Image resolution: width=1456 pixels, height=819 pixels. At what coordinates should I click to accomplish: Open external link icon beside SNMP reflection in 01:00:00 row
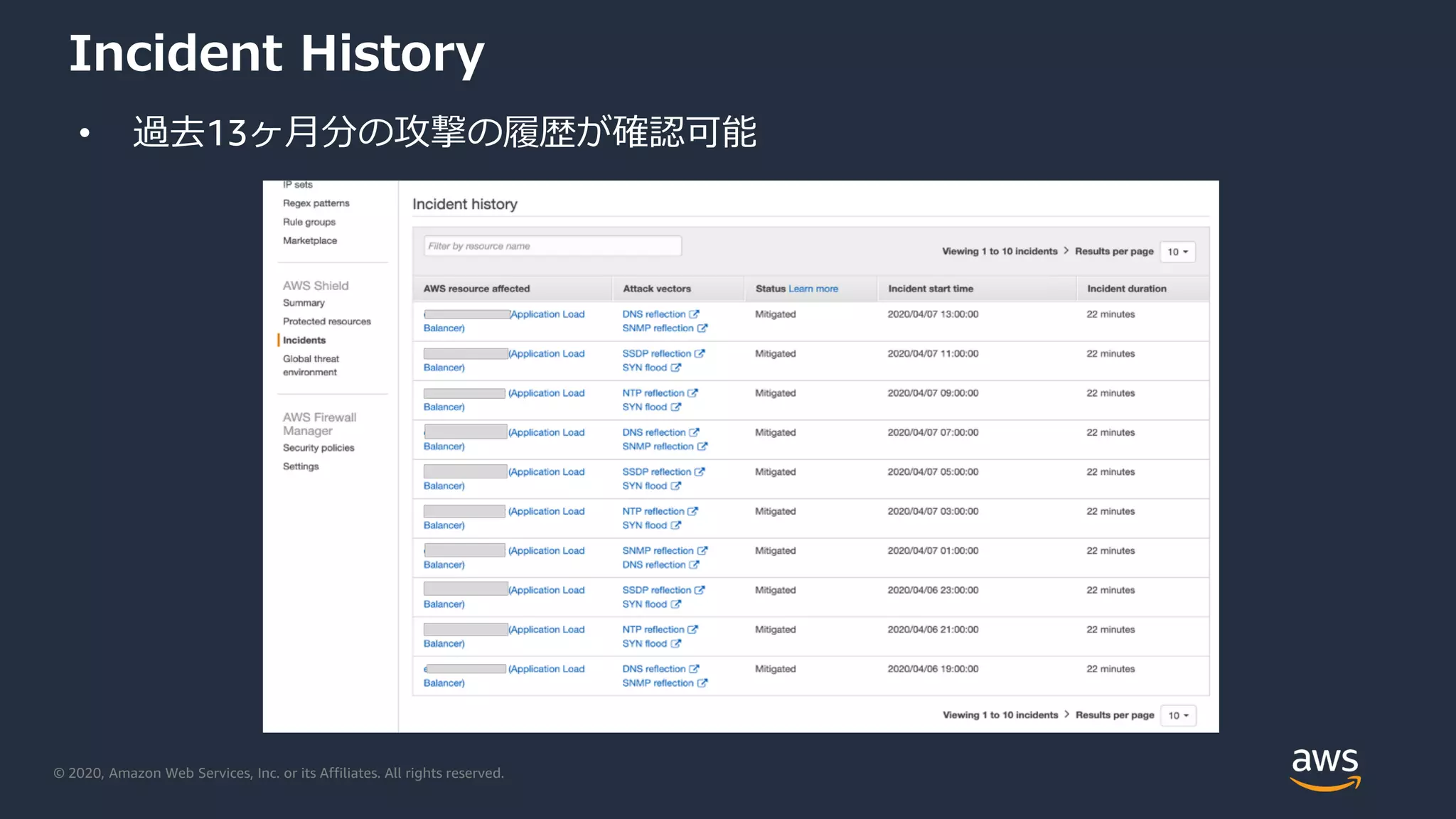[x=702, y=550]
